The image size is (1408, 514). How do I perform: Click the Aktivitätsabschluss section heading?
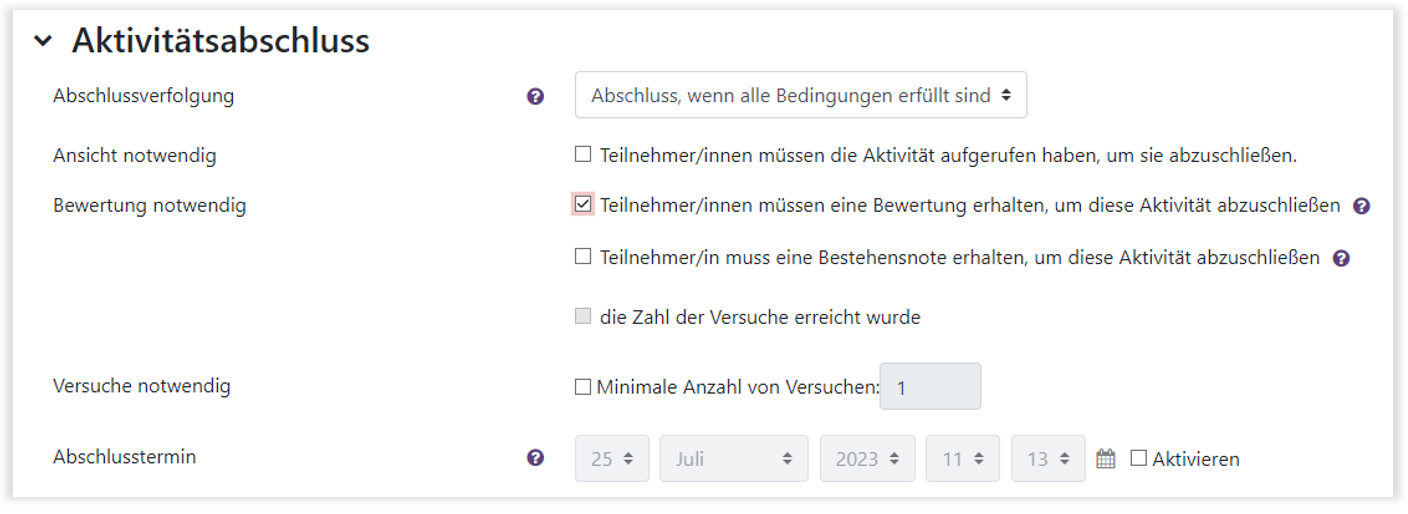pyautogui.click(x=221, y=41)
